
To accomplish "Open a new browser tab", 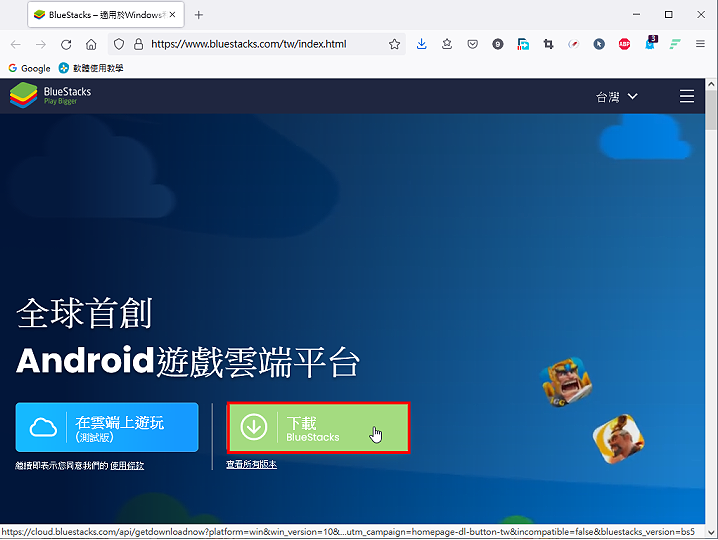I will [x=198, y=15].
